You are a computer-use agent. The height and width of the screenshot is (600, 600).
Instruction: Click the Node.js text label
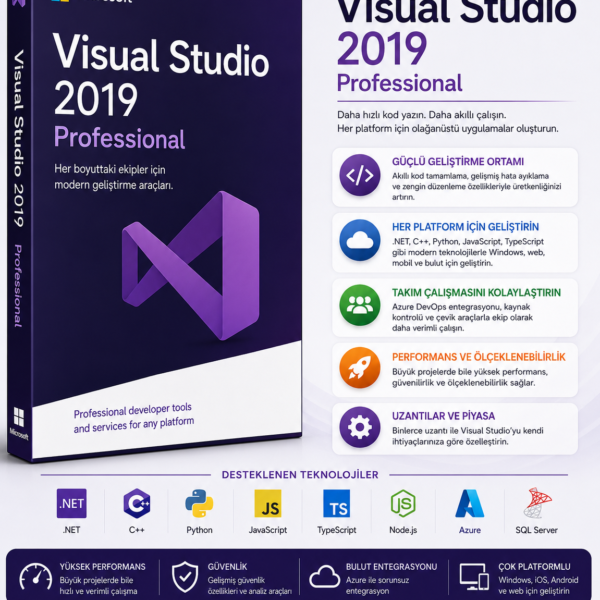[x=403, y=530]
